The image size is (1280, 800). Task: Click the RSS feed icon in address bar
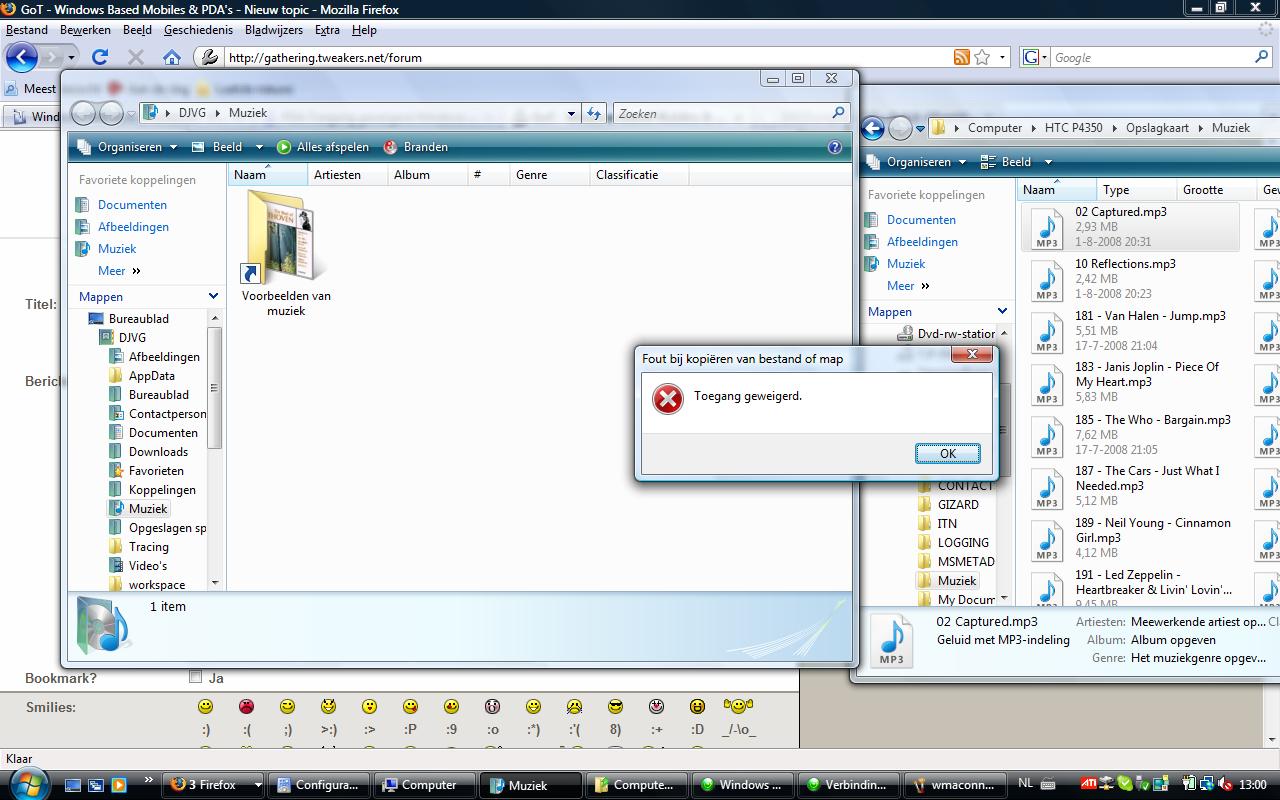961,57
